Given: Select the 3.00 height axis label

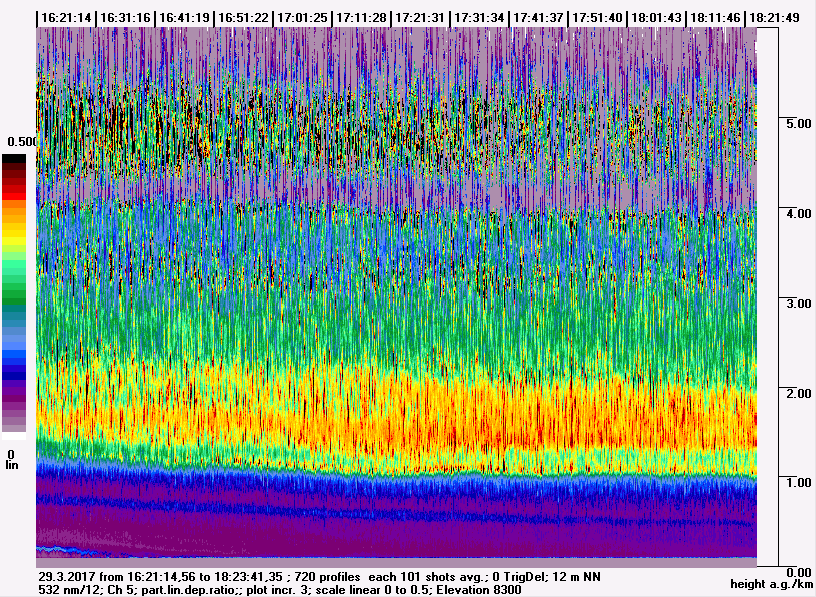Looking at the screenshot, I should (798, 303).
